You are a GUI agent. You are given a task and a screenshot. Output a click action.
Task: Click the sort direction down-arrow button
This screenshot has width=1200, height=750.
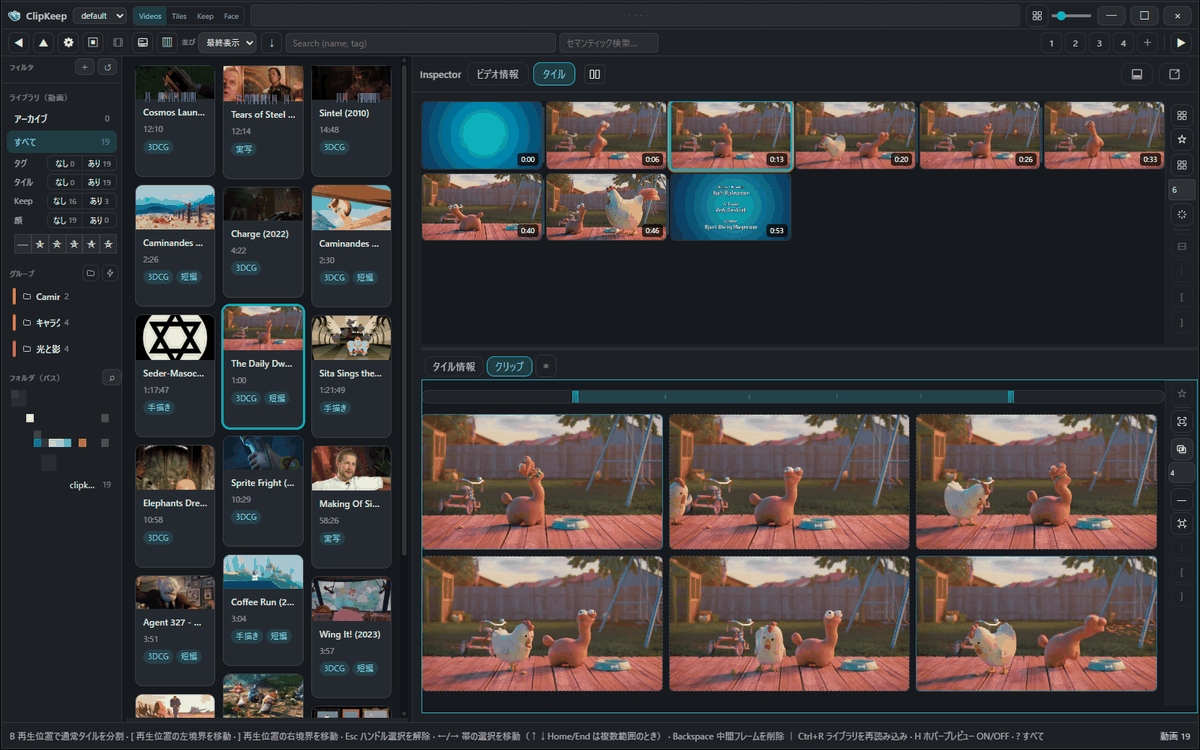tap(272, 43)
